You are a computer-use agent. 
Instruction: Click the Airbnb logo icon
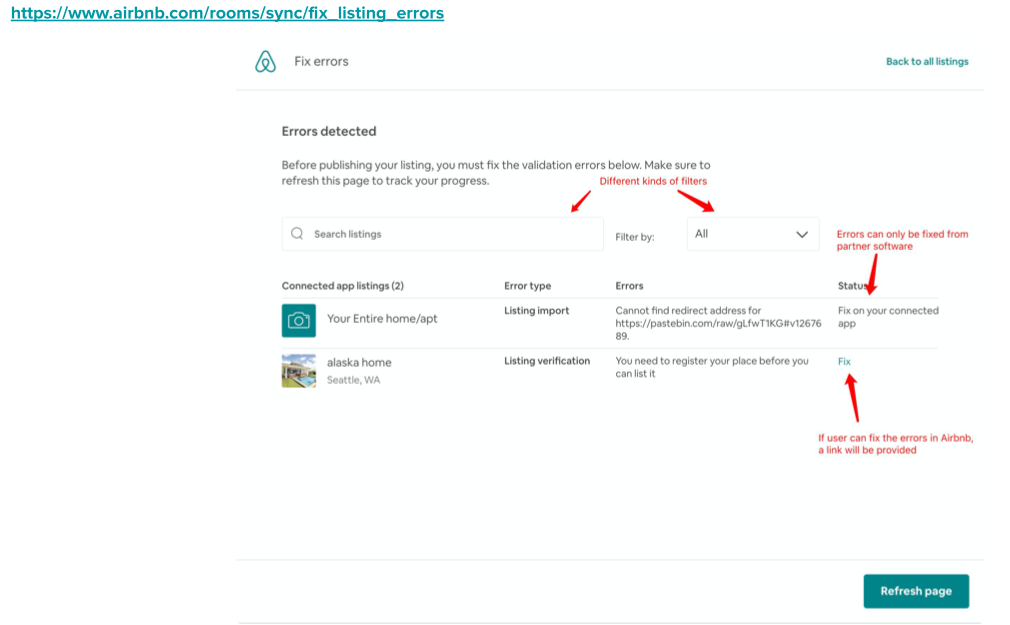pos(265,62)
